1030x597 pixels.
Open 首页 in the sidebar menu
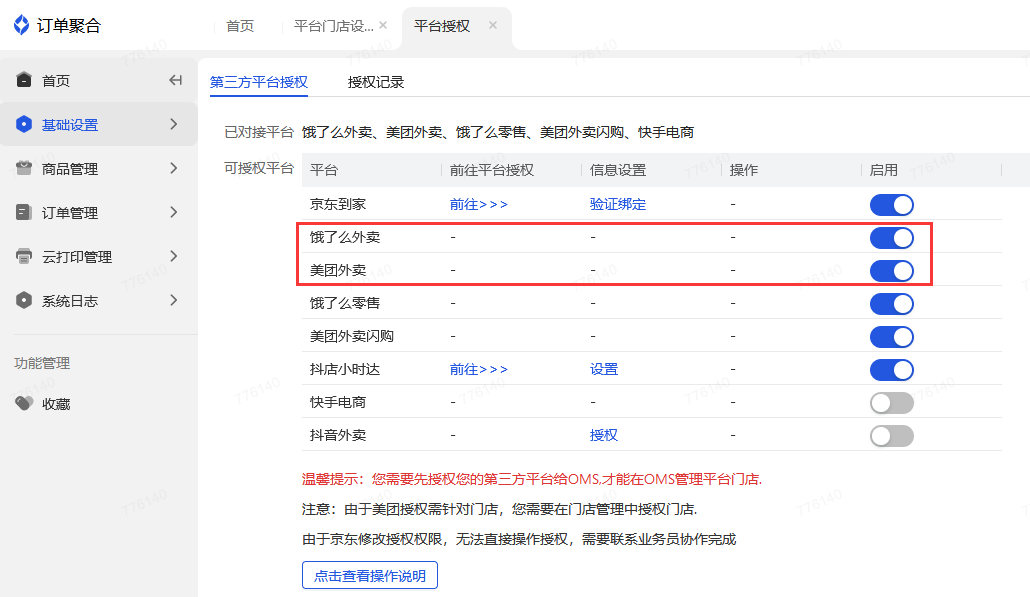56,81
